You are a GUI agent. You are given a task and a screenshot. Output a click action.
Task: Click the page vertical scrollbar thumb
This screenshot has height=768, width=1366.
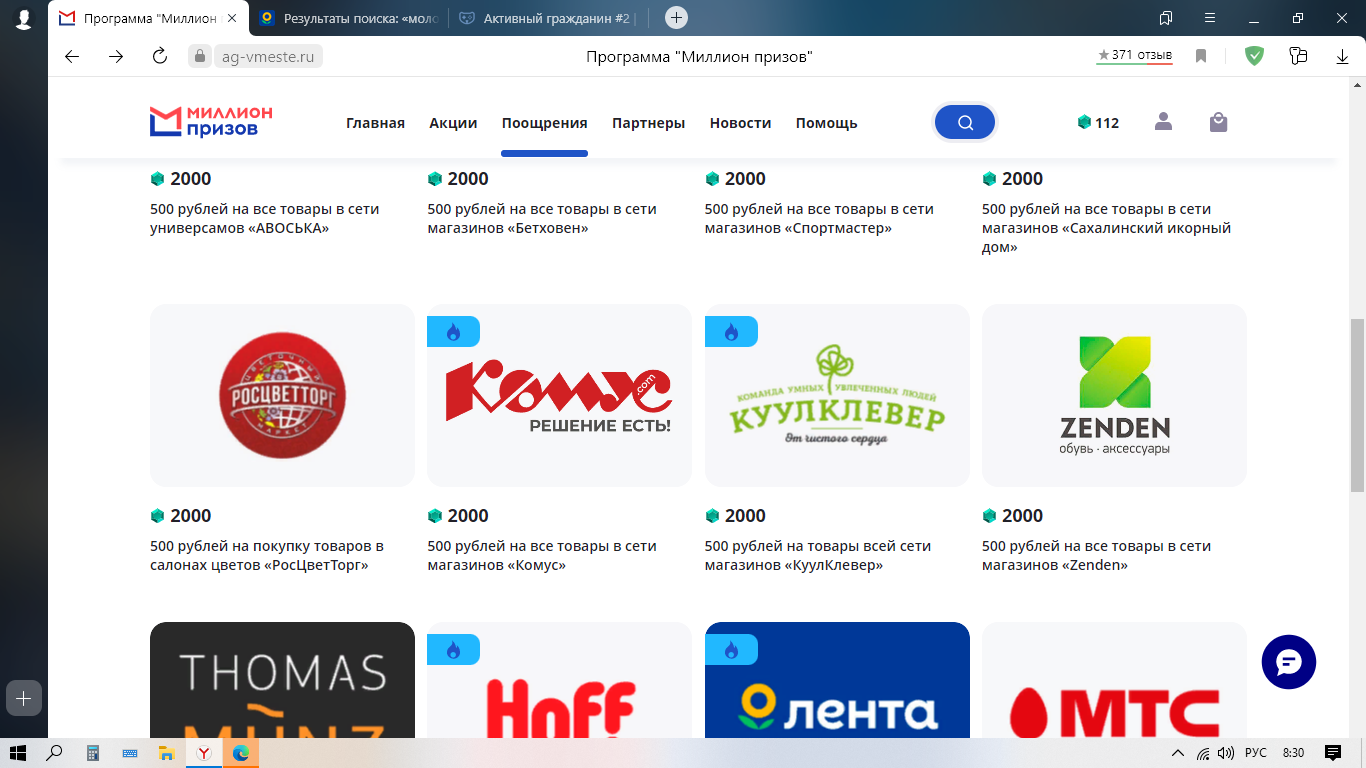pyautogui.click(x=1357, y=406)
